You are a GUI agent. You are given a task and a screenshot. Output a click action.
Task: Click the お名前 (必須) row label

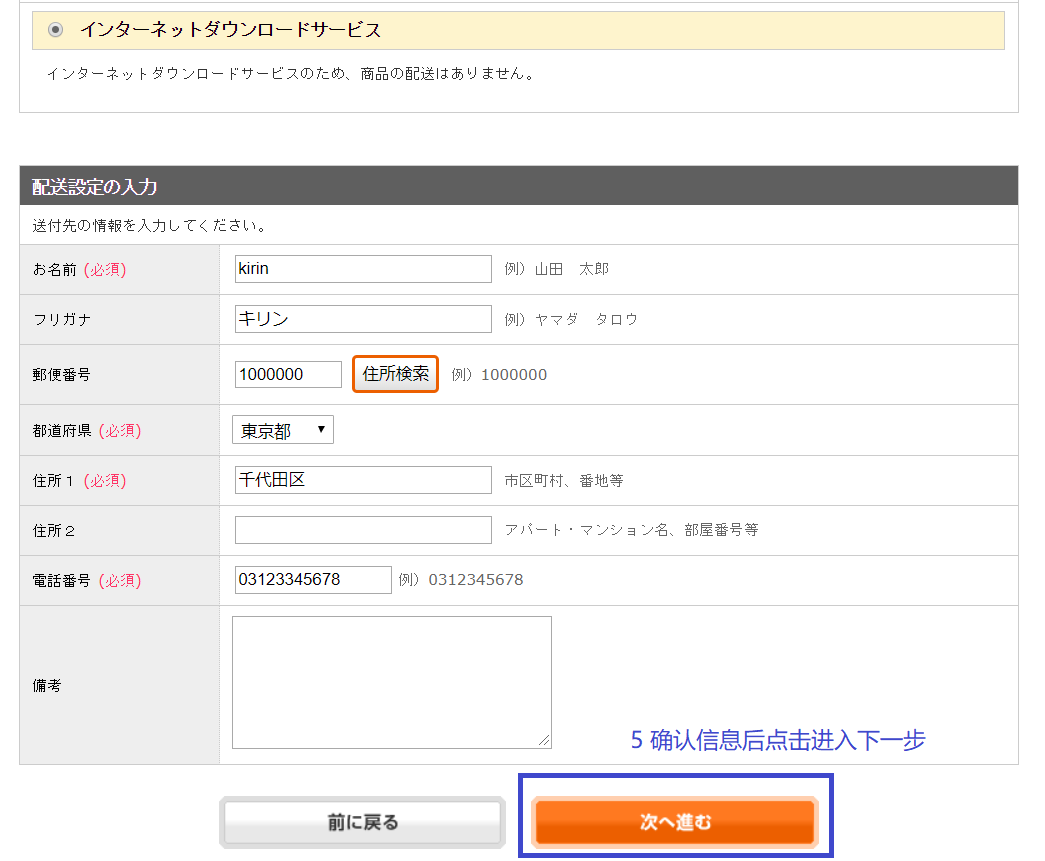coord(80,270)
